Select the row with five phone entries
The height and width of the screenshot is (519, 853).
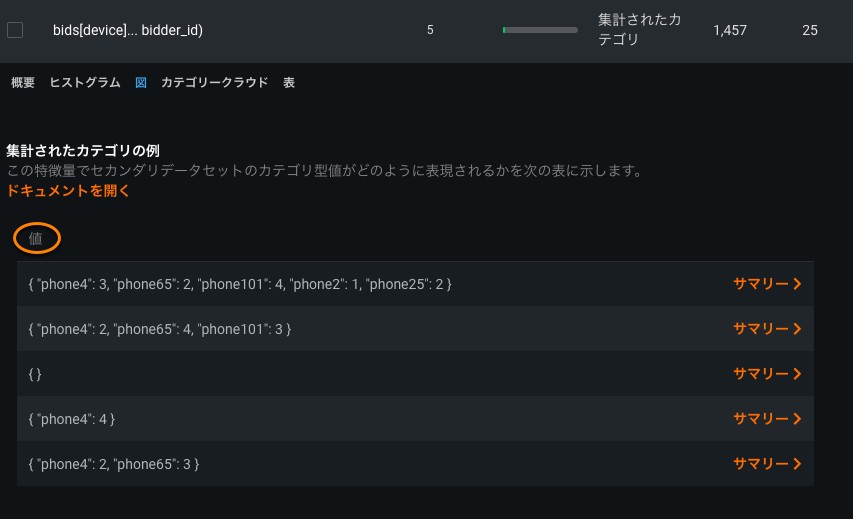241,285
